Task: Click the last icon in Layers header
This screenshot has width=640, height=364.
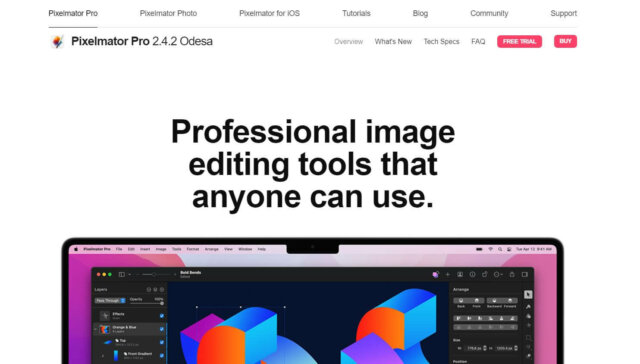Action: [x=162, y=290]
